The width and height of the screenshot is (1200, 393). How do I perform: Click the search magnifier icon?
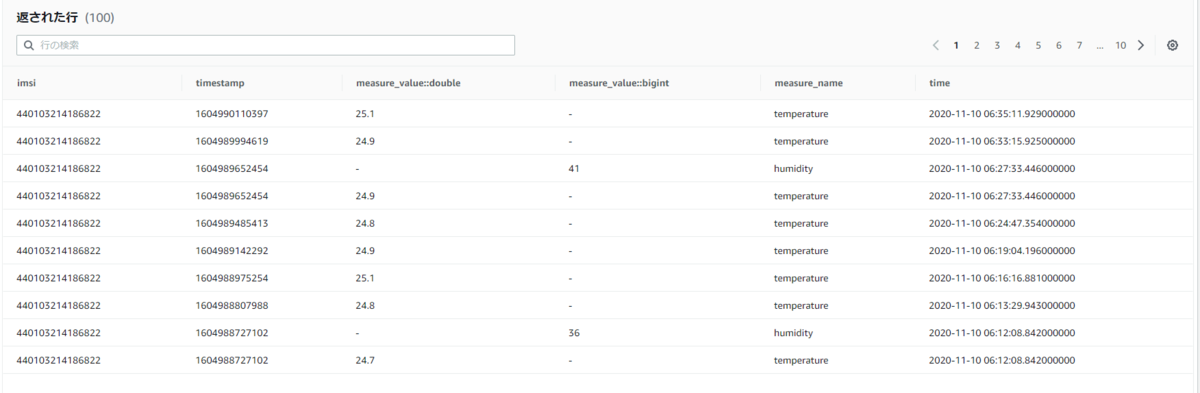point(29,46)
